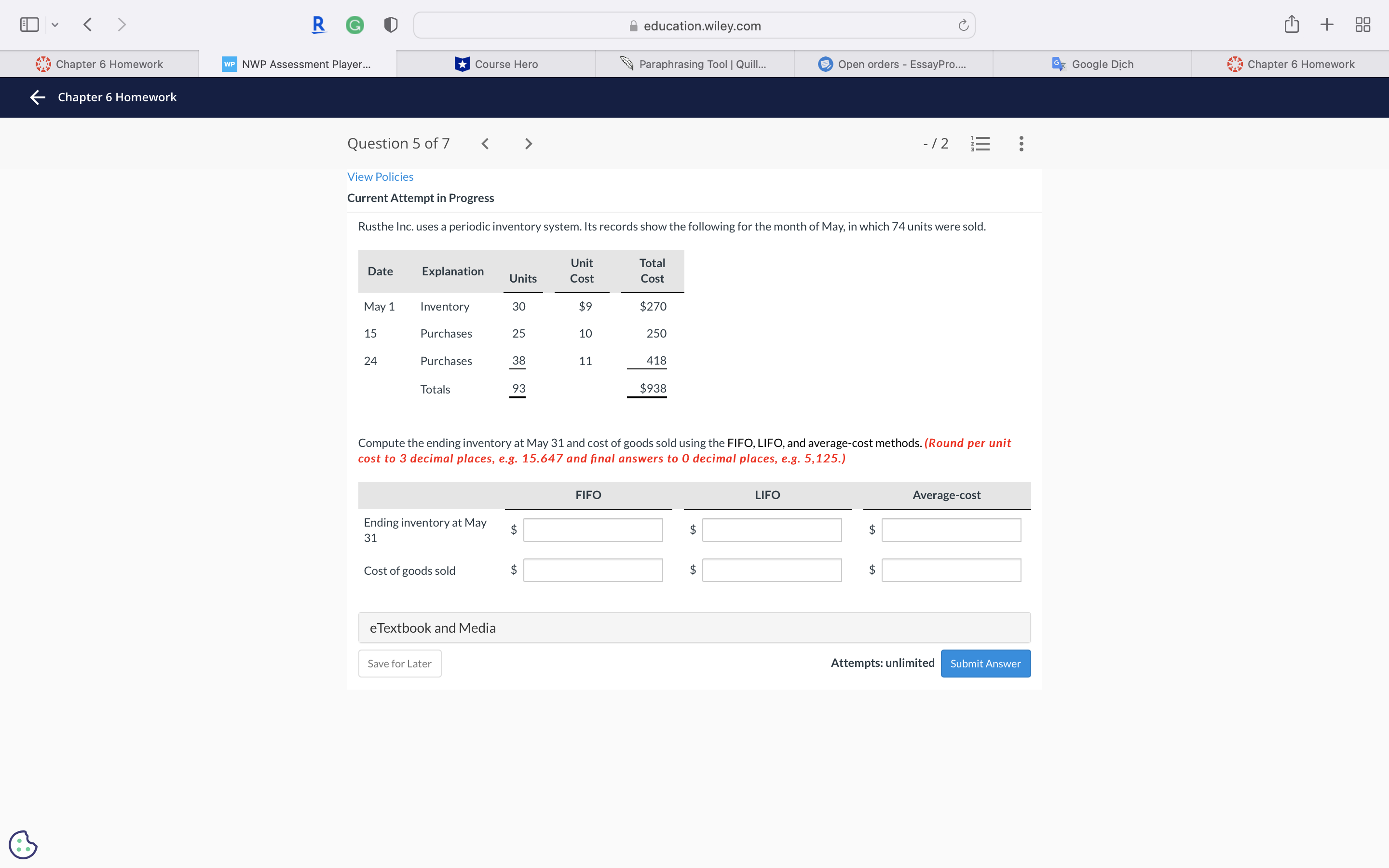The height and width of the screenshot is (868, 1389).
Task: Switch to the Paraphrasing Tool tab
Action: point(694,64)
